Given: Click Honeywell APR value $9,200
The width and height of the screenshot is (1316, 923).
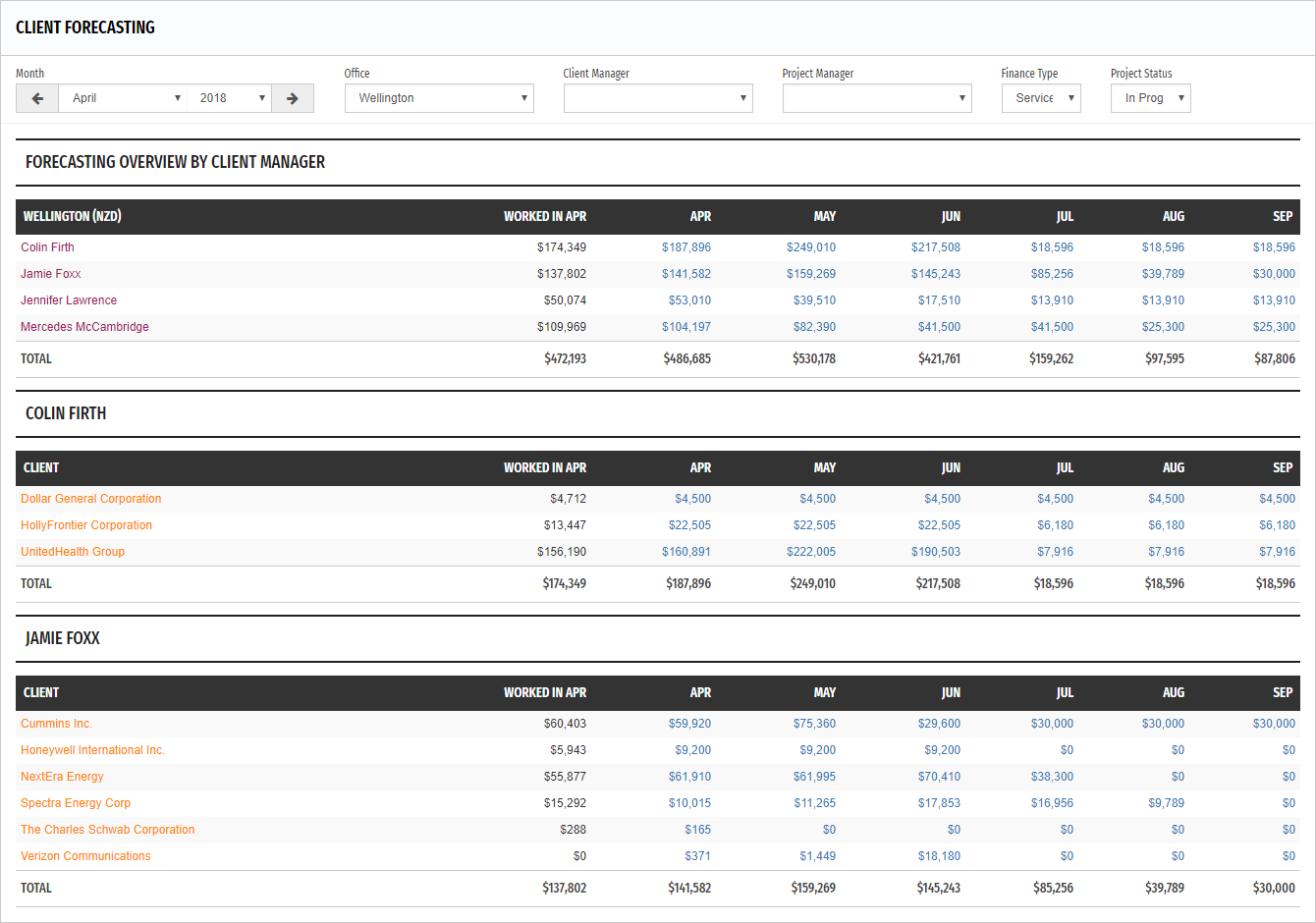Looking at the screenshot, I should (692, 750).
